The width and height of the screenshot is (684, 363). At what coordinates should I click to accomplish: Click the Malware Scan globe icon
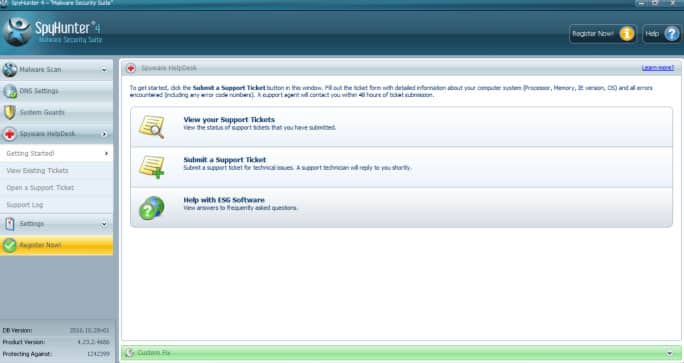point(10,70)
